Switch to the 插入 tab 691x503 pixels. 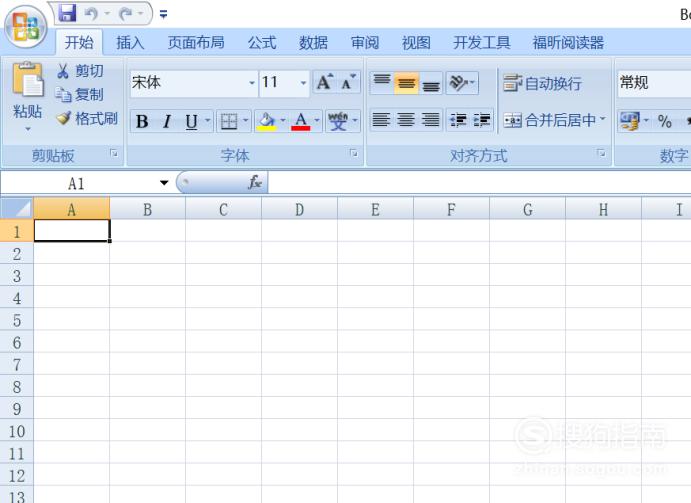130,43
